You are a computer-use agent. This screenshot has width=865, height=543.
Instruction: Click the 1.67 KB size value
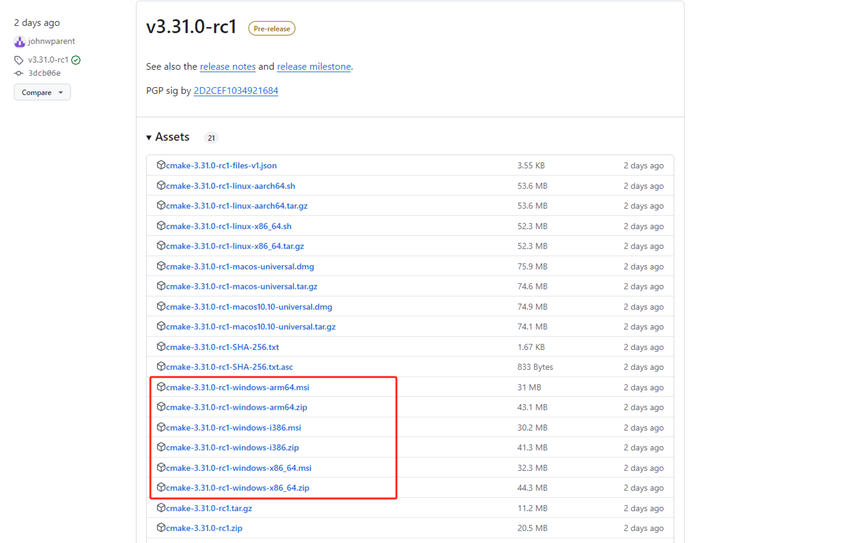pos(531,347)
